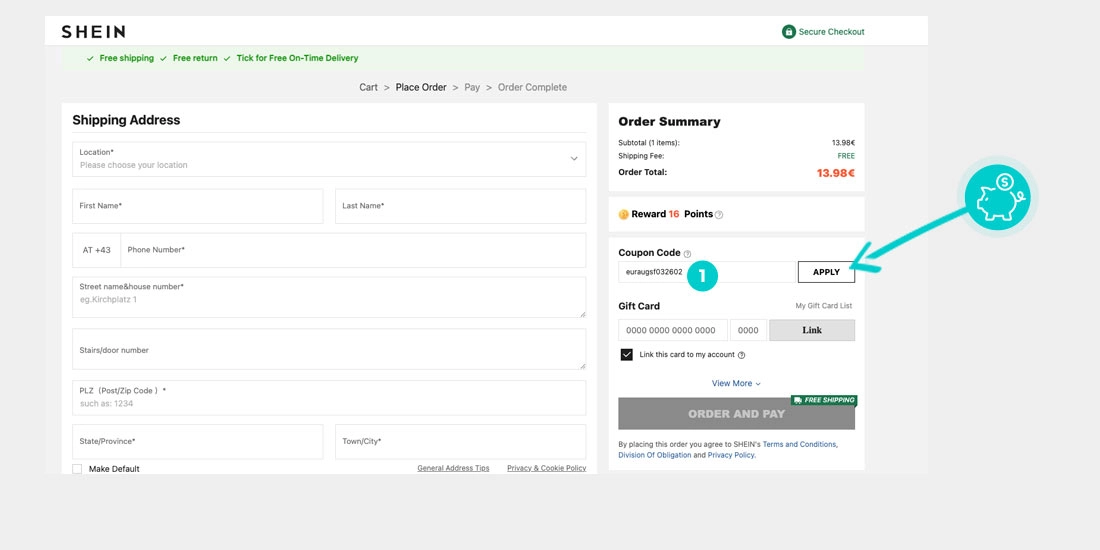Click the gift card PIN field

pos(749,330)
